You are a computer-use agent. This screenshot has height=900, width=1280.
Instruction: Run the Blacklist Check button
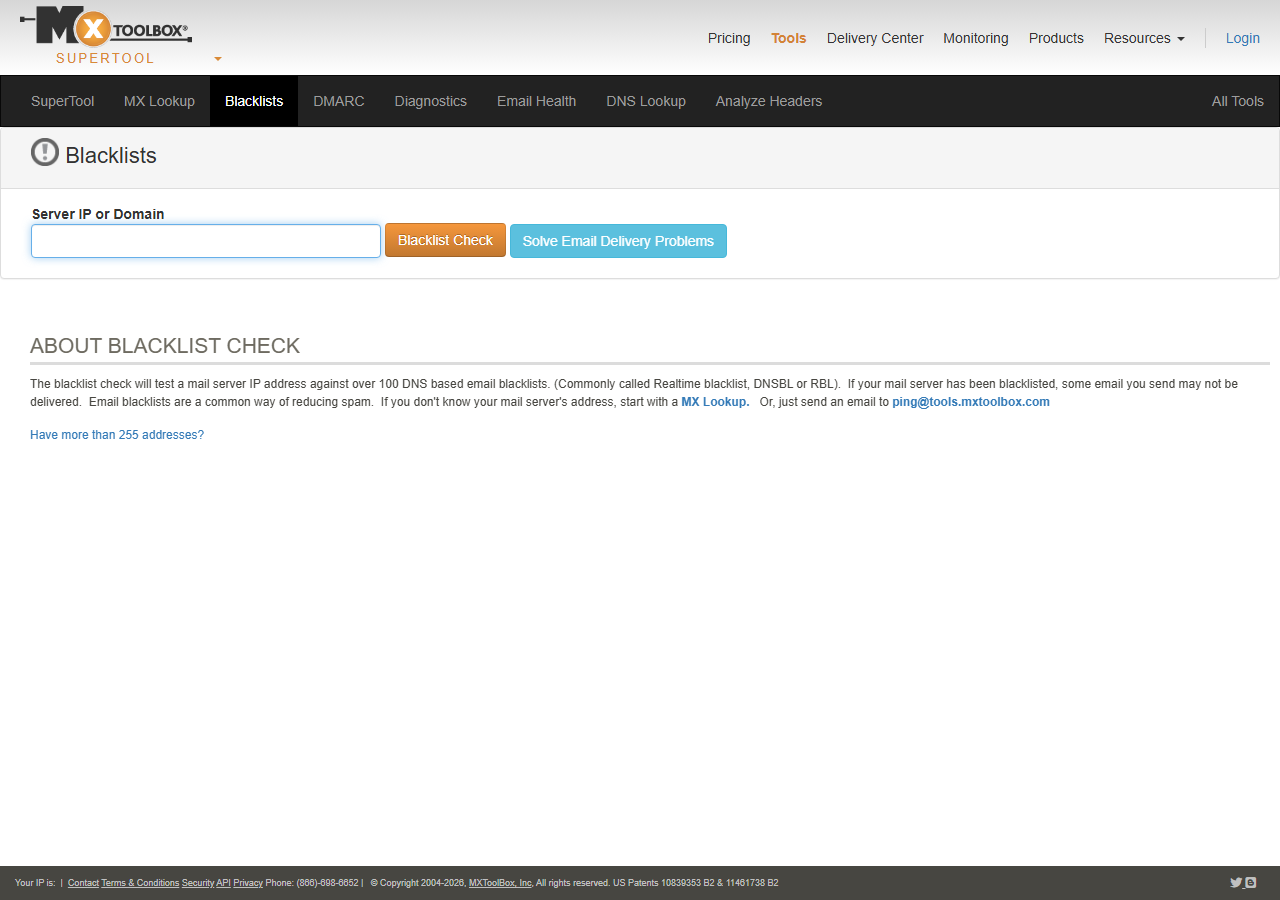pos(445,240)
